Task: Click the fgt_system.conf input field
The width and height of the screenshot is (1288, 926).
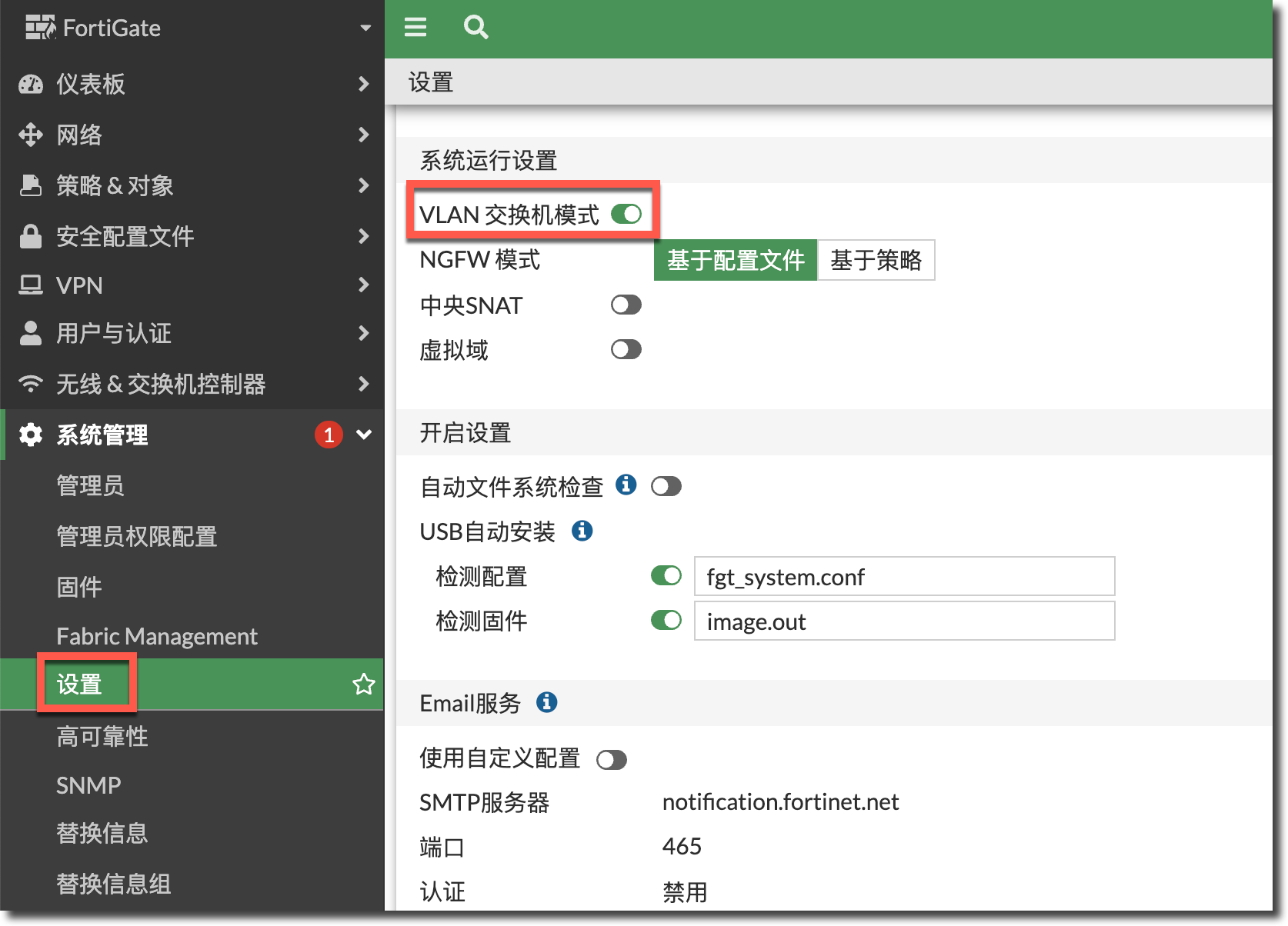Action: 904,576
